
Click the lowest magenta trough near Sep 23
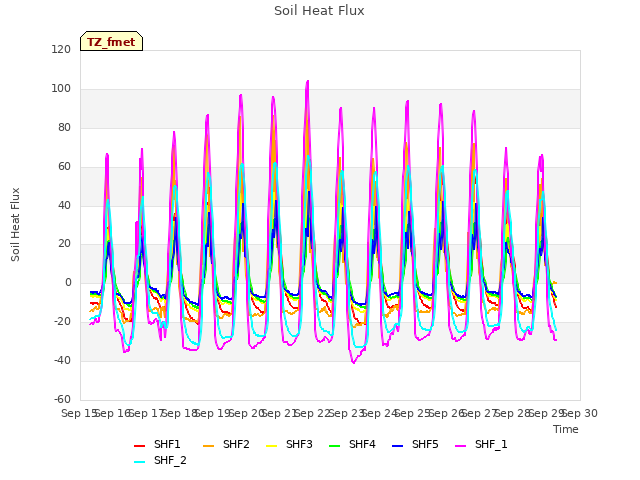click(x=353, y=362)
